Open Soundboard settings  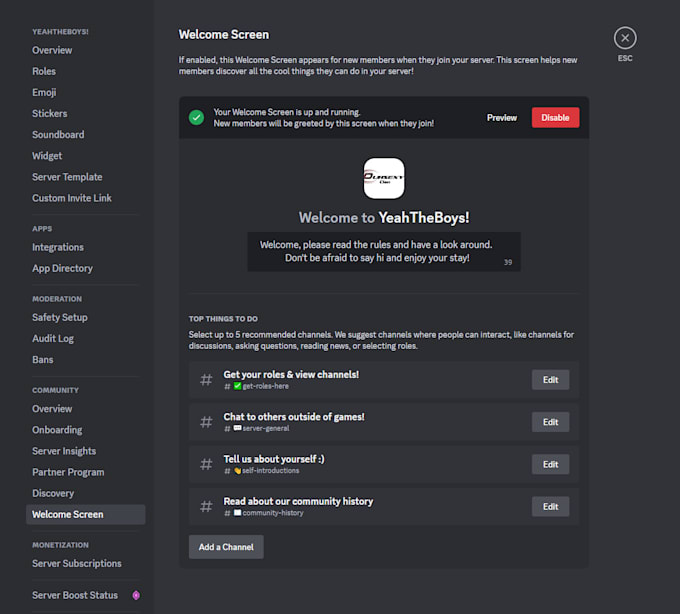coord(58,135)
